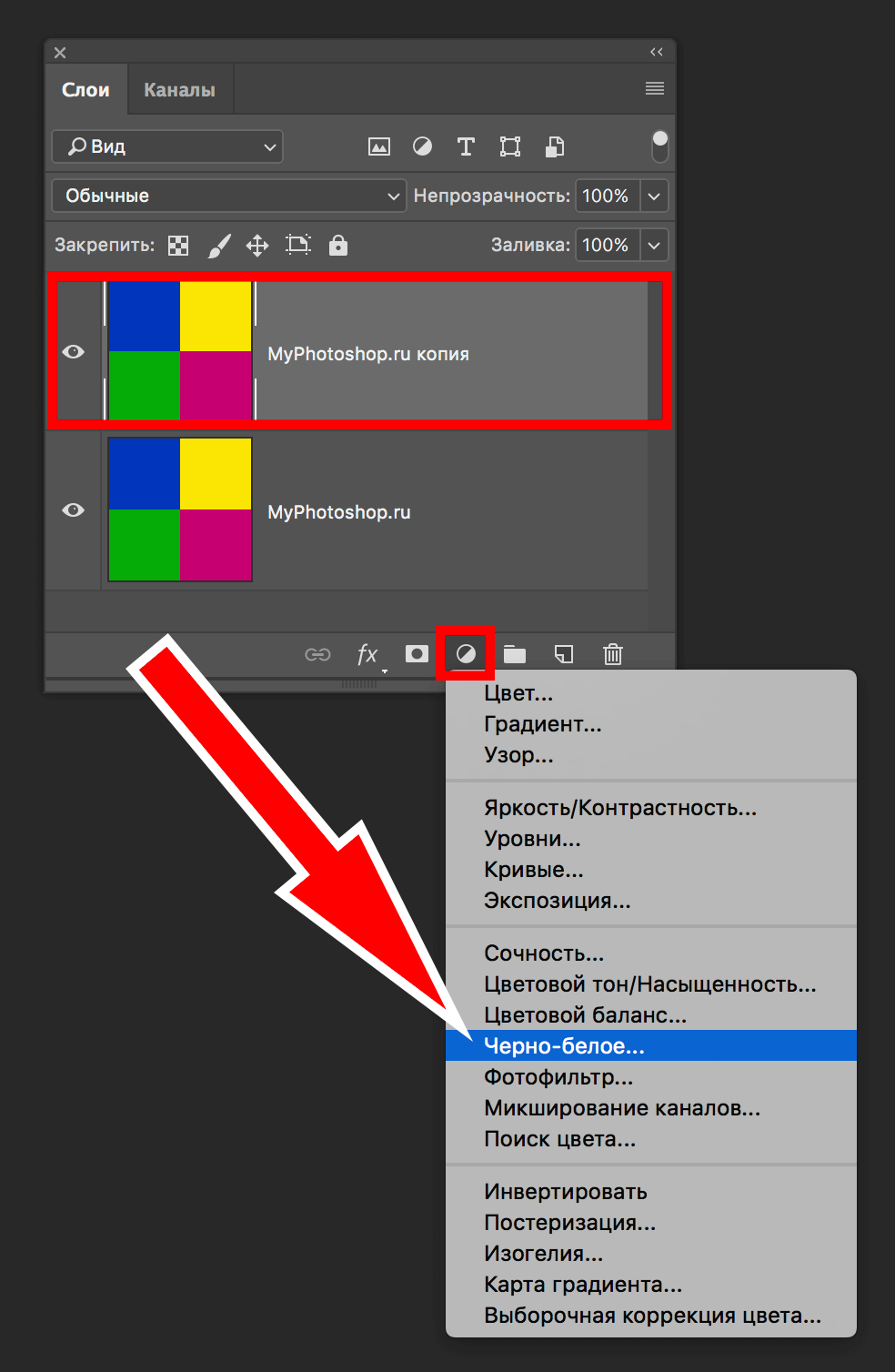Image resolution: width=895 pixels, height=1372 pixels.
Task: Choose Цветовой тон/Насыщенность... adjustment
Action: click(x=651, y=984)
